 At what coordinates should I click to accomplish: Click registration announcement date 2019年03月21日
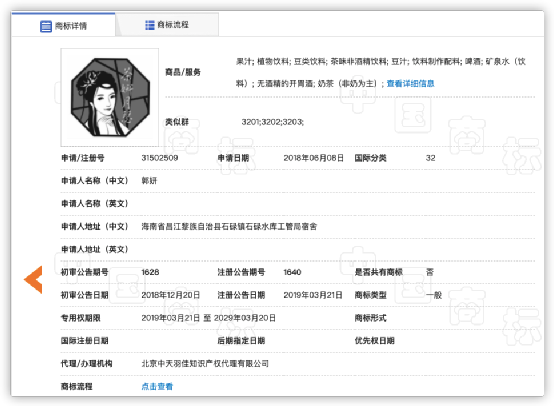tap(313, 295)
